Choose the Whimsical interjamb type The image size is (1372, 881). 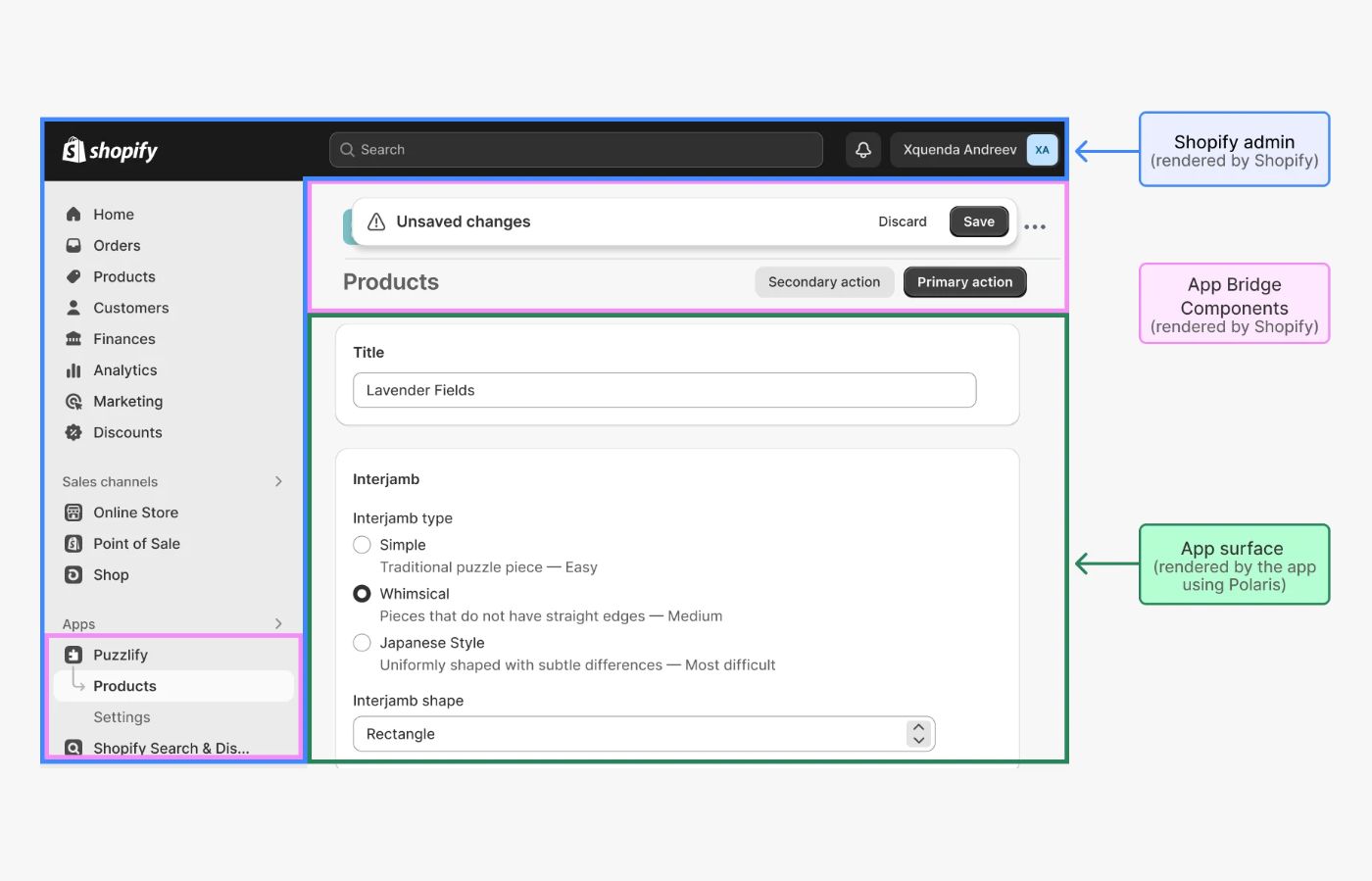click(x=362, y=593)
